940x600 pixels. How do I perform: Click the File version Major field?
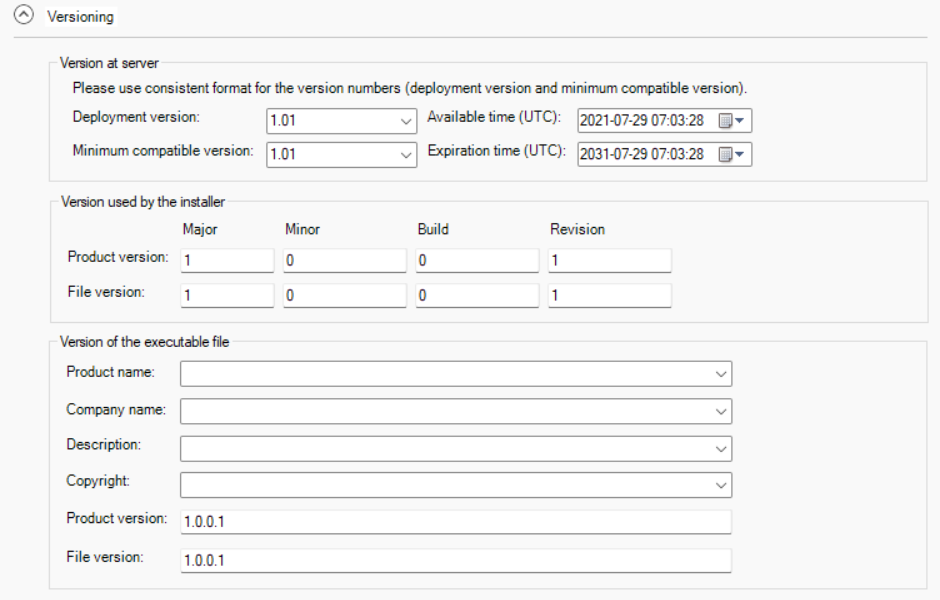[227, 296]
